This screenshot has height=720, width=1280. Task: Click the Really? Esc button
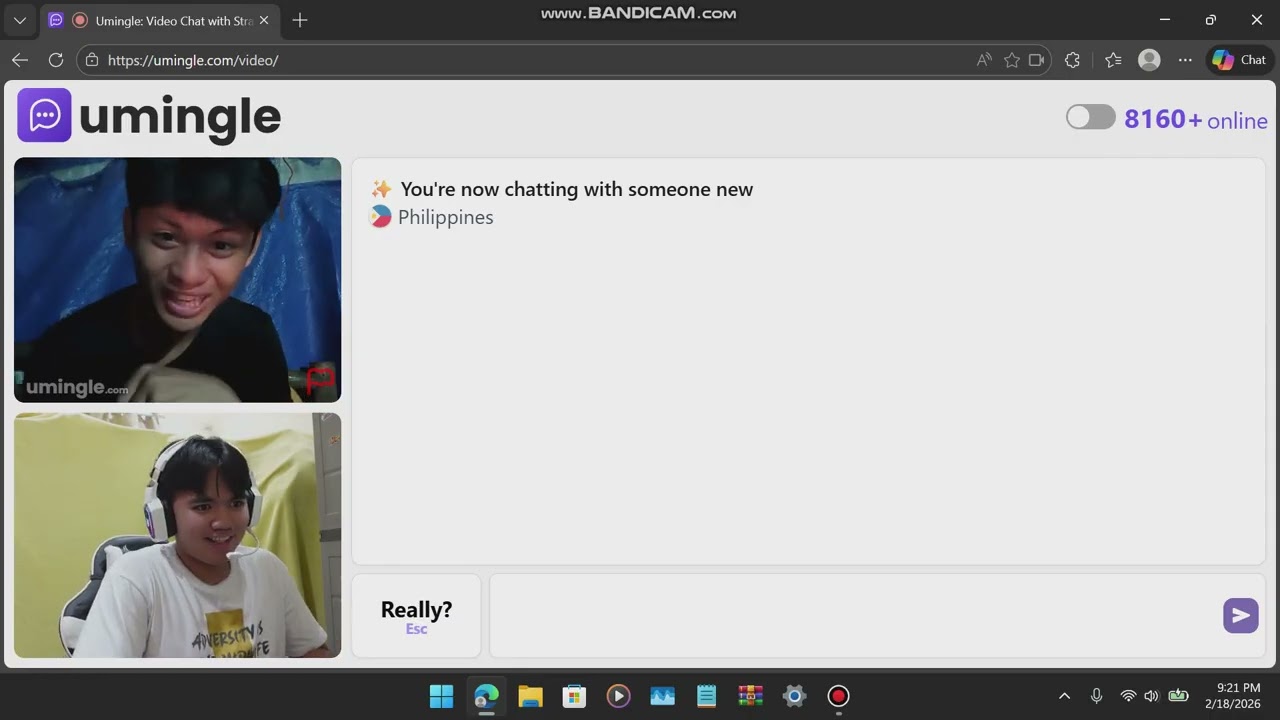[x=416, y=616]
